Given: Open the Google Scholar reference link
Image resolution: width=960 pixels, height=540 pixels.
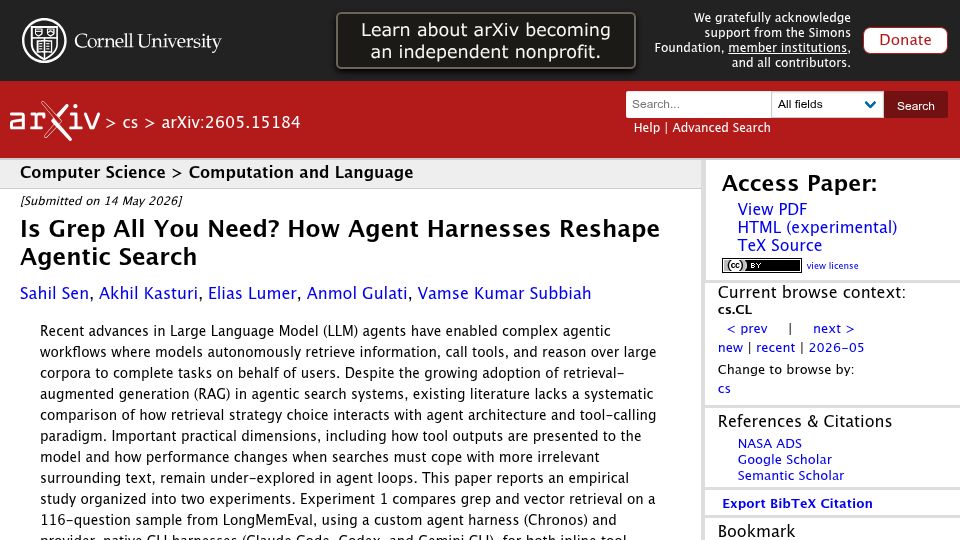Looking at the screenshot, I should coord(784,459).
